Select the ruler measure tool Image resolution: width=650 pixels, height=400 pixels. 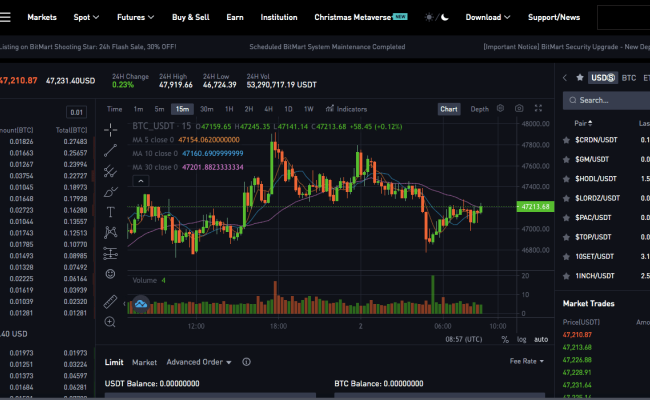(x=110, y=301)
